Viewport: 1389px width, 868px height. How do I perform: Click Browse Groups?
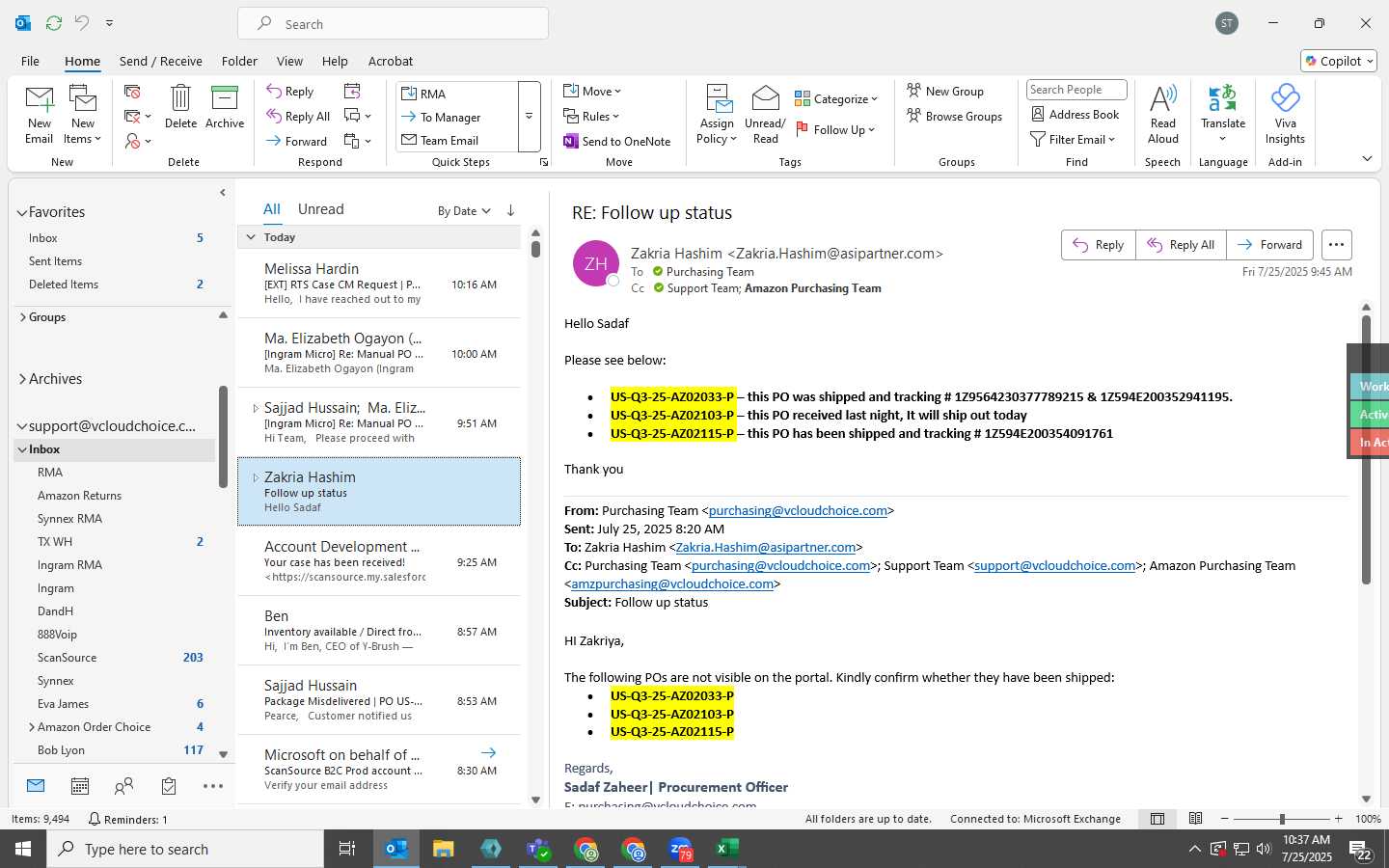coord(955,117)
